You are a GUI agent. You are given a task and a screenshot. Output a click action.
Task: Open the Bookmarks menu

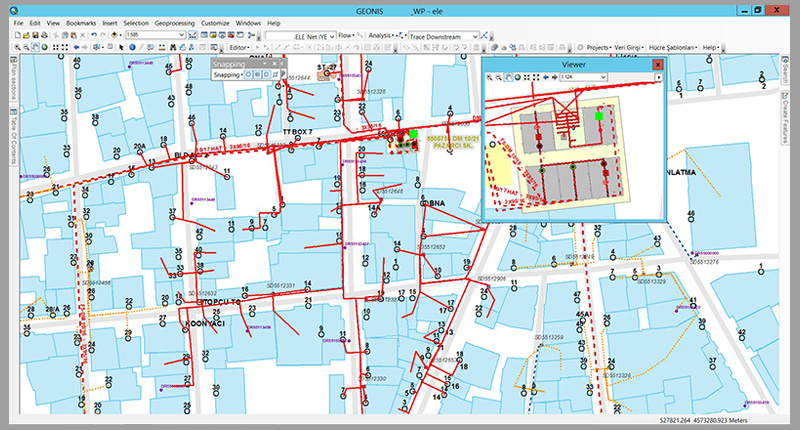[x=81, y=23]
